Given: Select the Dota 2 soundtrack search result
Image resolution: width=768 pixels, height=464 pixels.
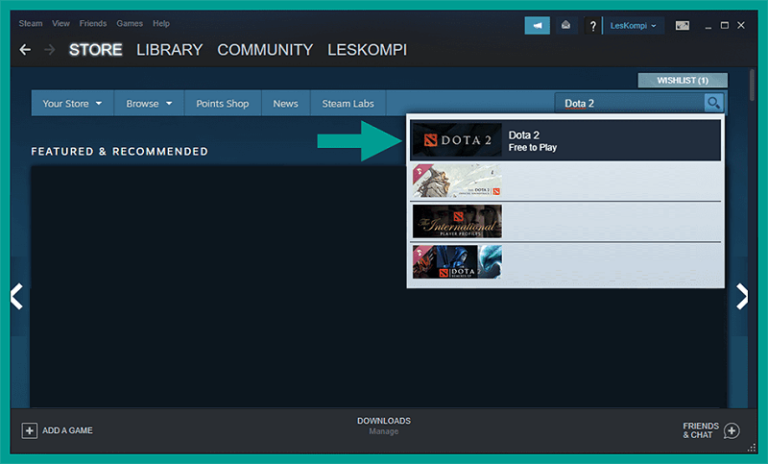Looking at the screenshot, I should [x=565, y=181].
